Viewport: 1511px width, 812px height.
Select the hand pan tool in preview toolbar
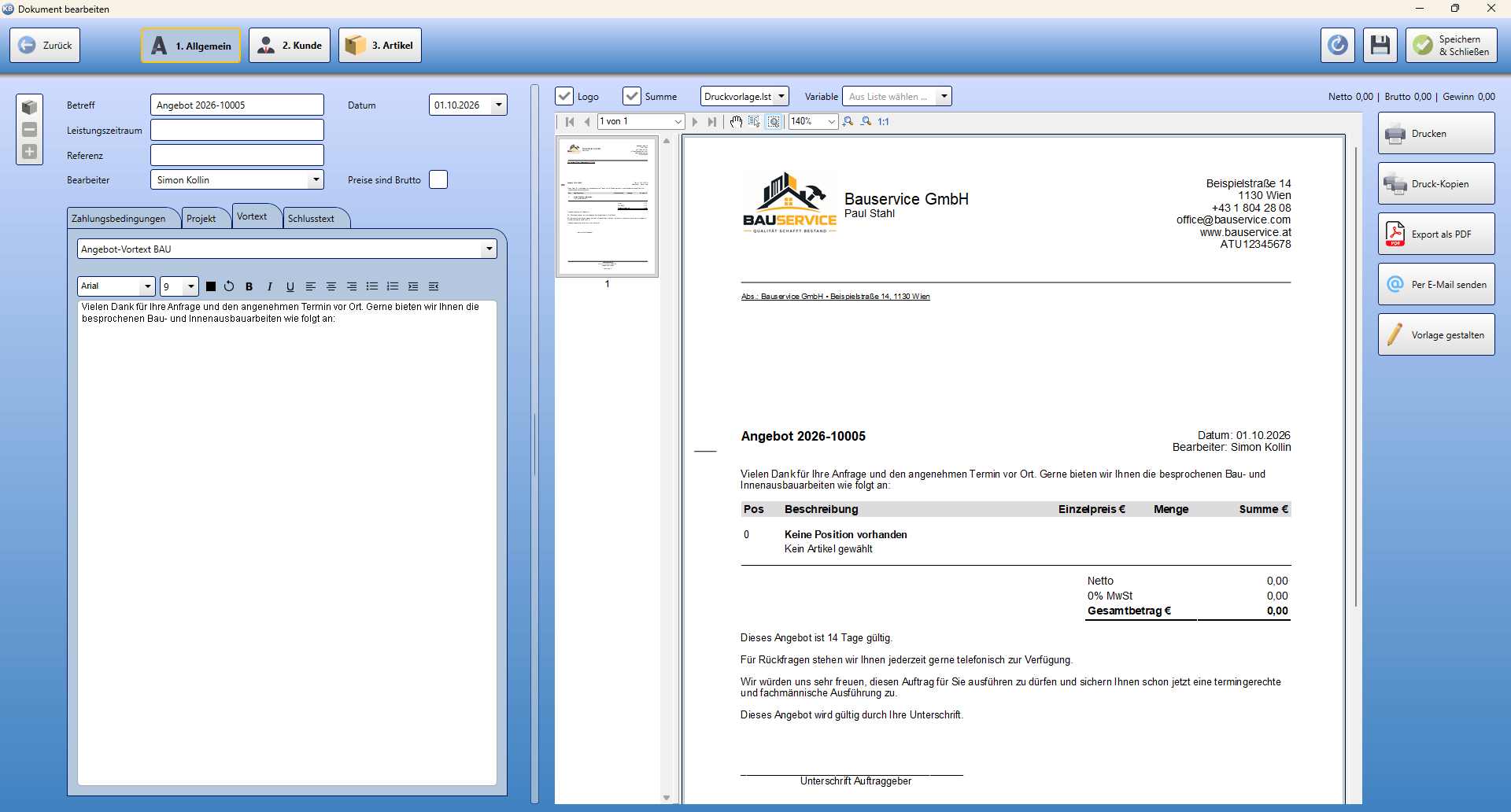click(736, 121)
